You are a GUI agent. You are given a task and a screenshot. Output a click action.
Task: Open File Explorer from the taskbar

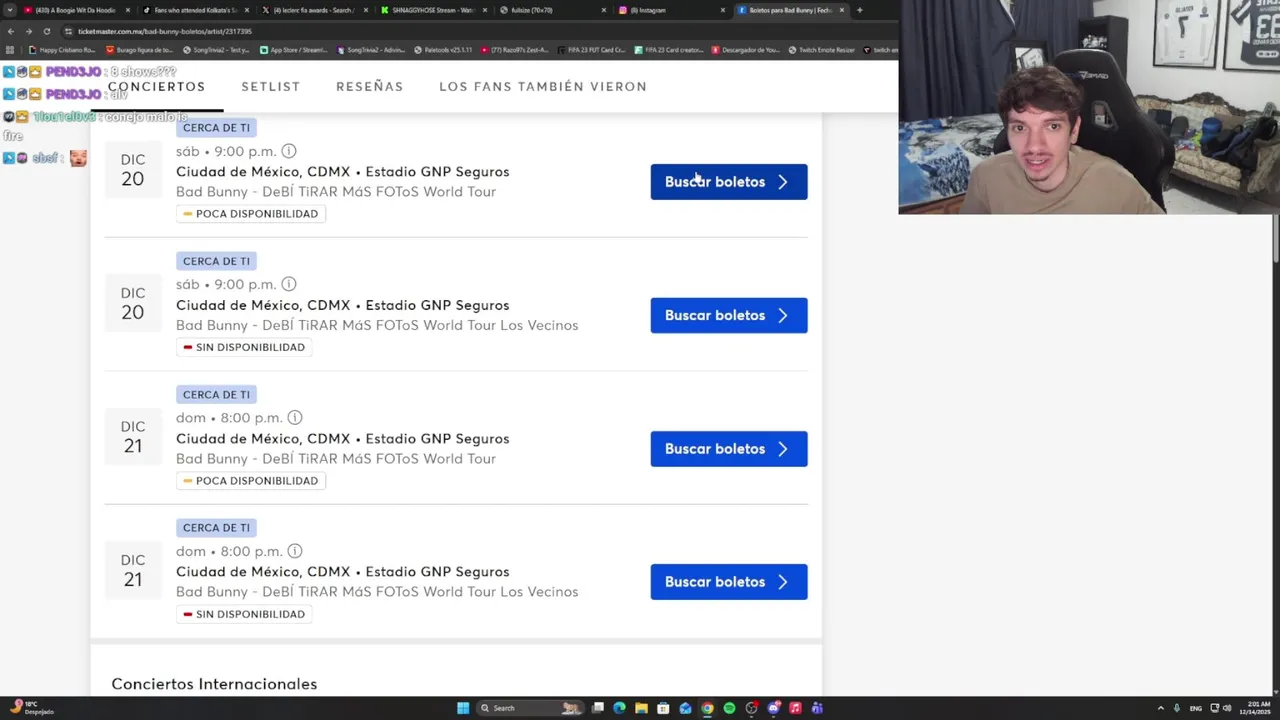coord(641,708)
